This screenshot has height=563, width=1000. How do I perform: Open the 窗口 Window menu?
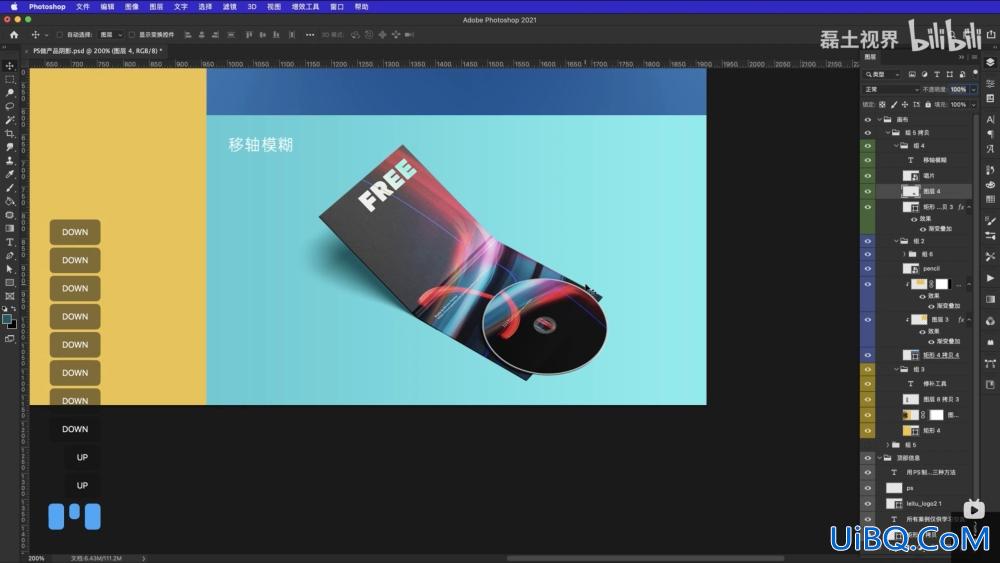tap(337, 6)
